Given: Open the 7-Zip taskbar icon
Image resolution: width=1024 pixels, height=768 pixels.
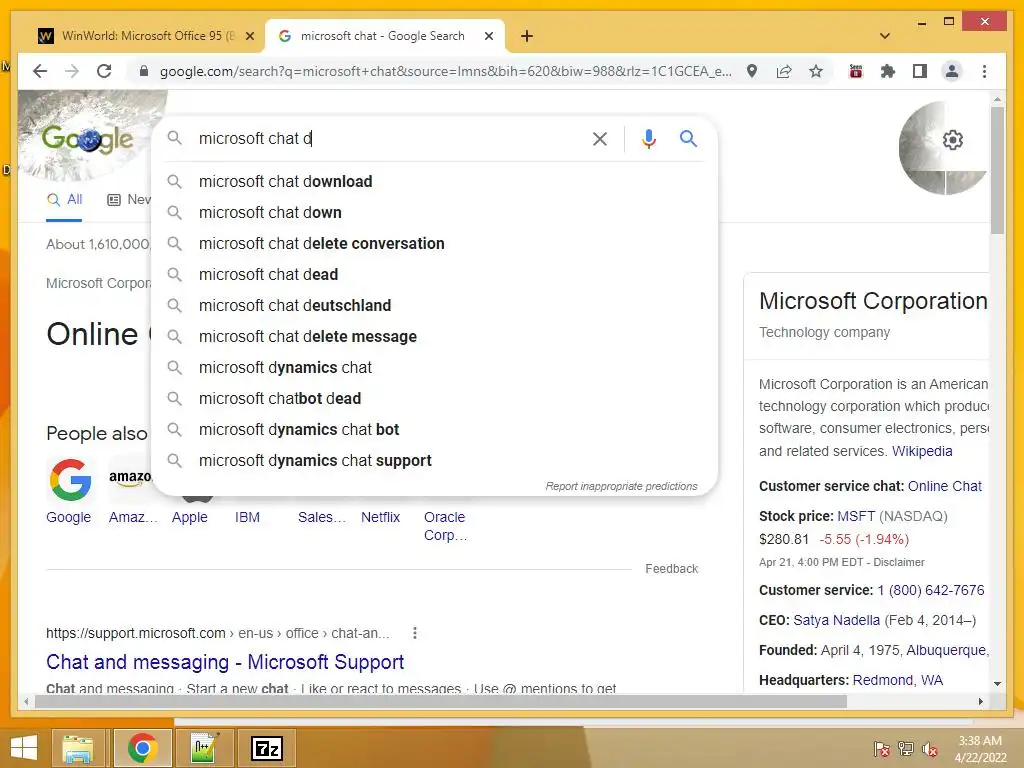Looking at the screenshot, I should click(267, 748).
